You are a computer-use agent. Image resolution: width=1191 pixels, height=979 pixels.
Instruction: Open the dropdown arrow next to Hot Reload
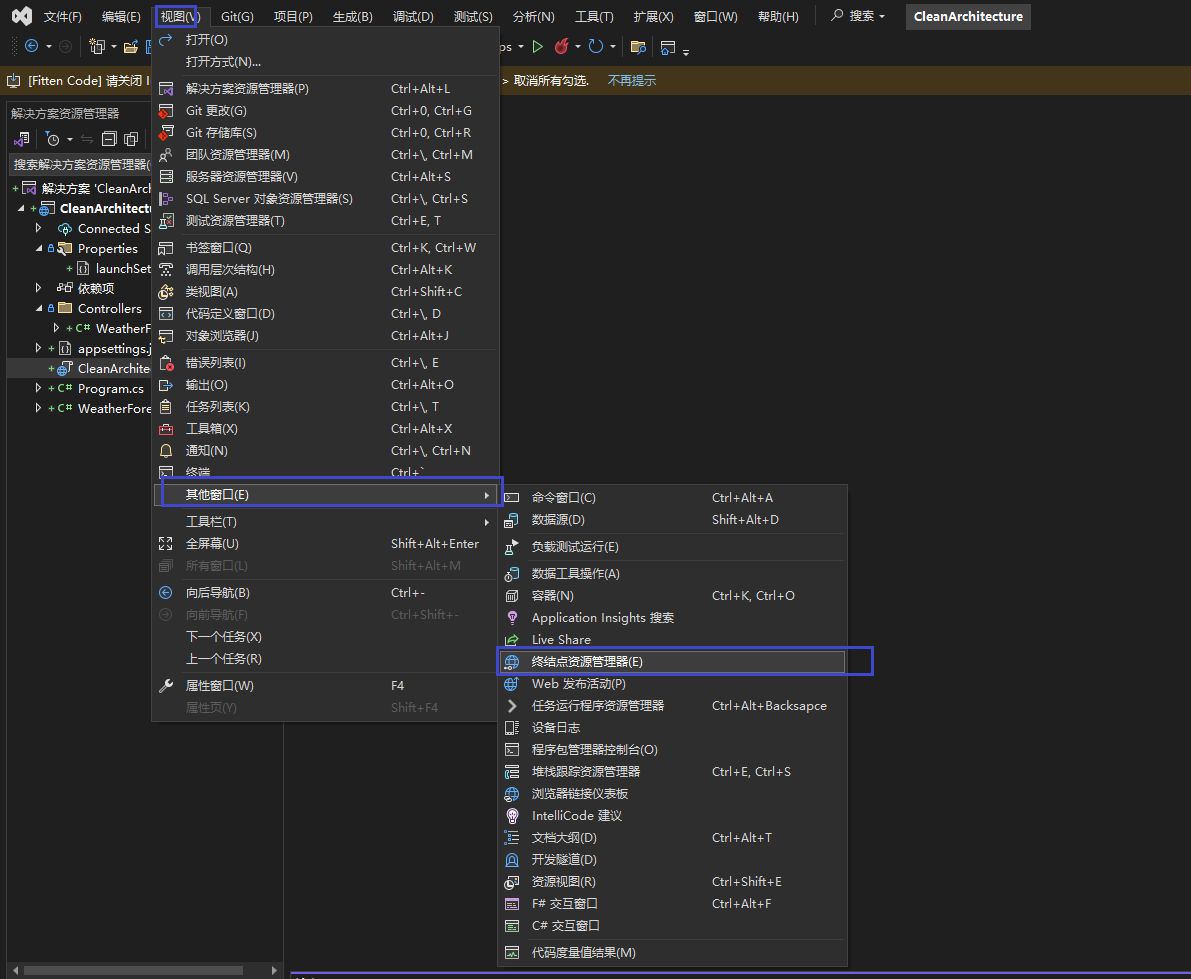point(578,47)
